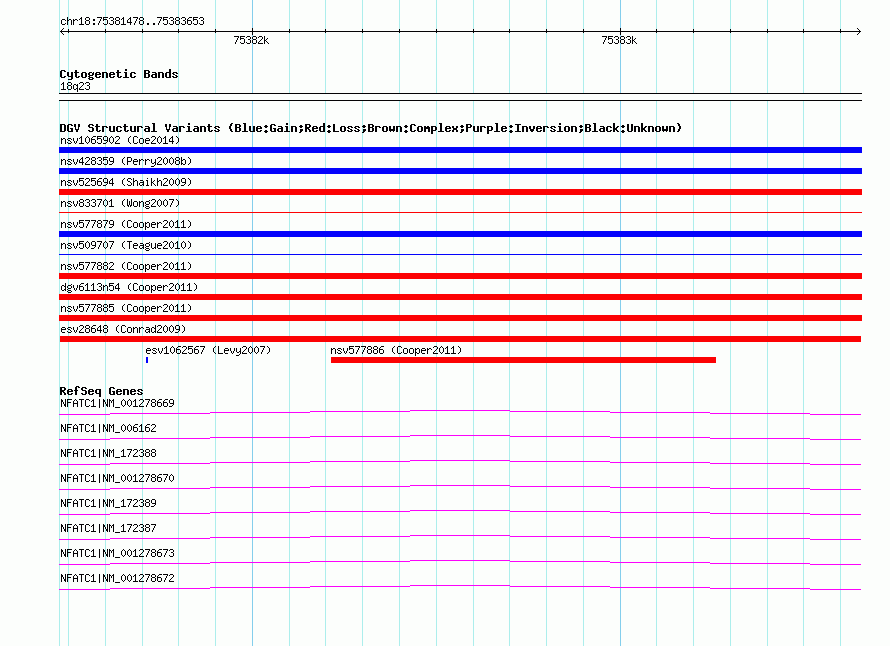The image size is (890, 646).
Task: Open variant nsv577882 (Cooper2011) label
Action: tap(126, 266)
